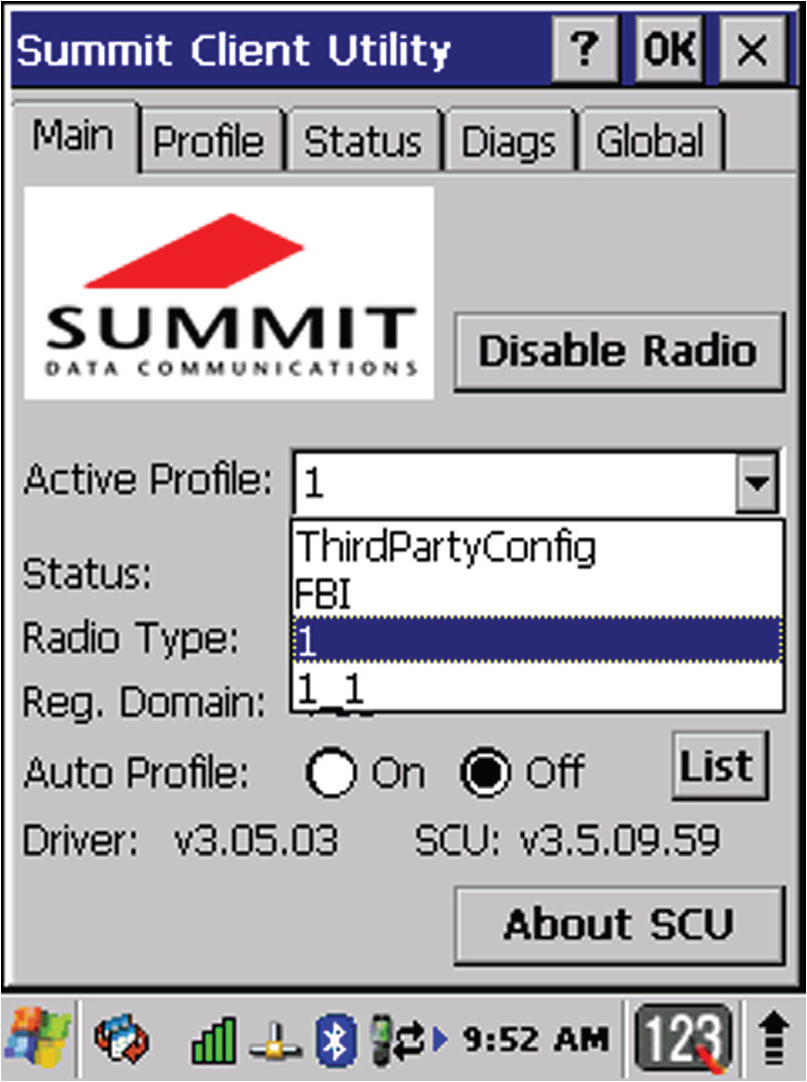Switch to the Global tab

651,141
